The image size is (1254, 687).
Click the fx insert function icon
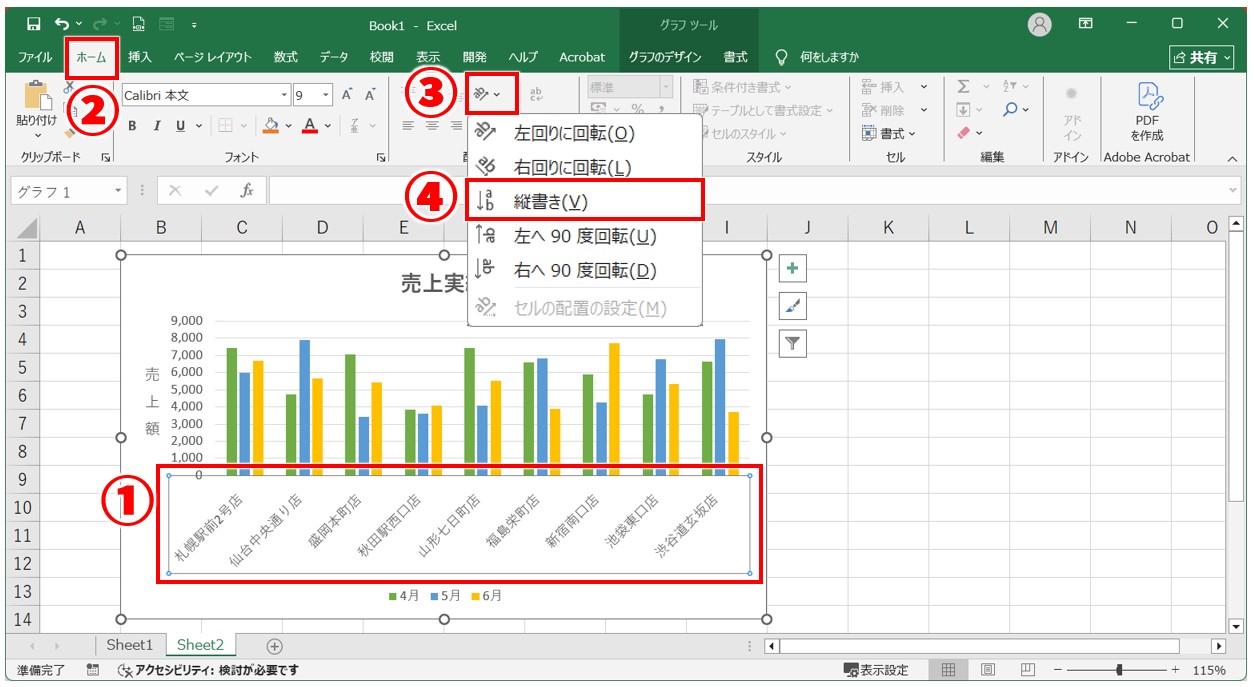pos(247,191)
